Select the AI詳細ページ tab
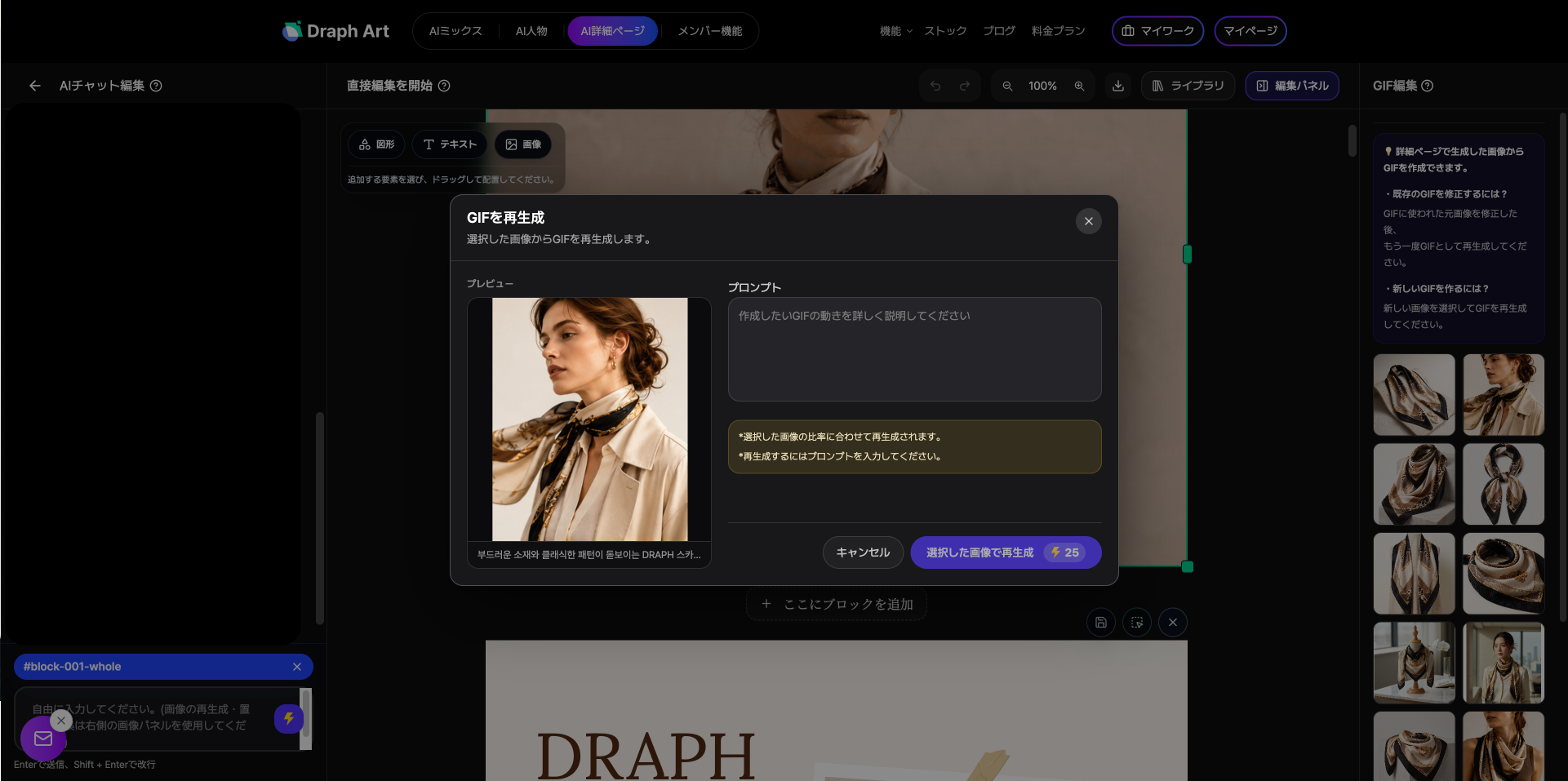Screen dimensions: 1568x781 (613, 31)
